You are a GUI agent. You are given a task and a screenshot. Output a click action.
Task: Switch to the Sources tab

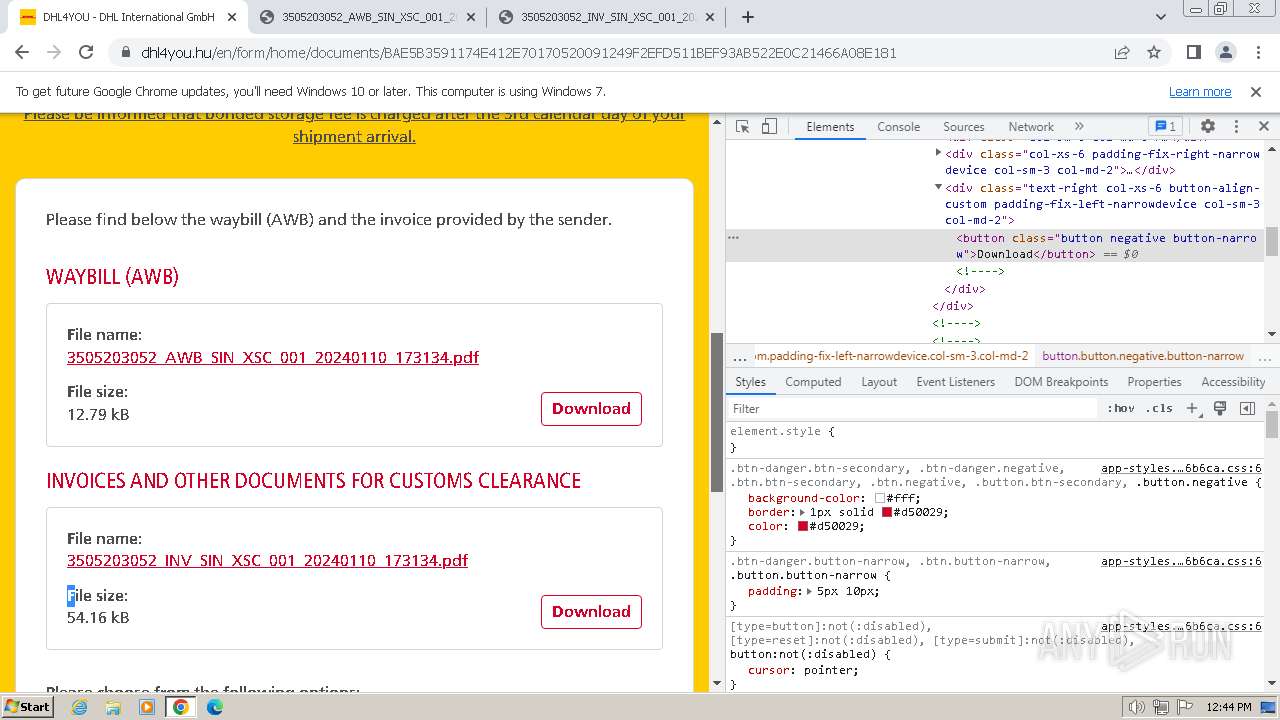click(x=964, y=127)
